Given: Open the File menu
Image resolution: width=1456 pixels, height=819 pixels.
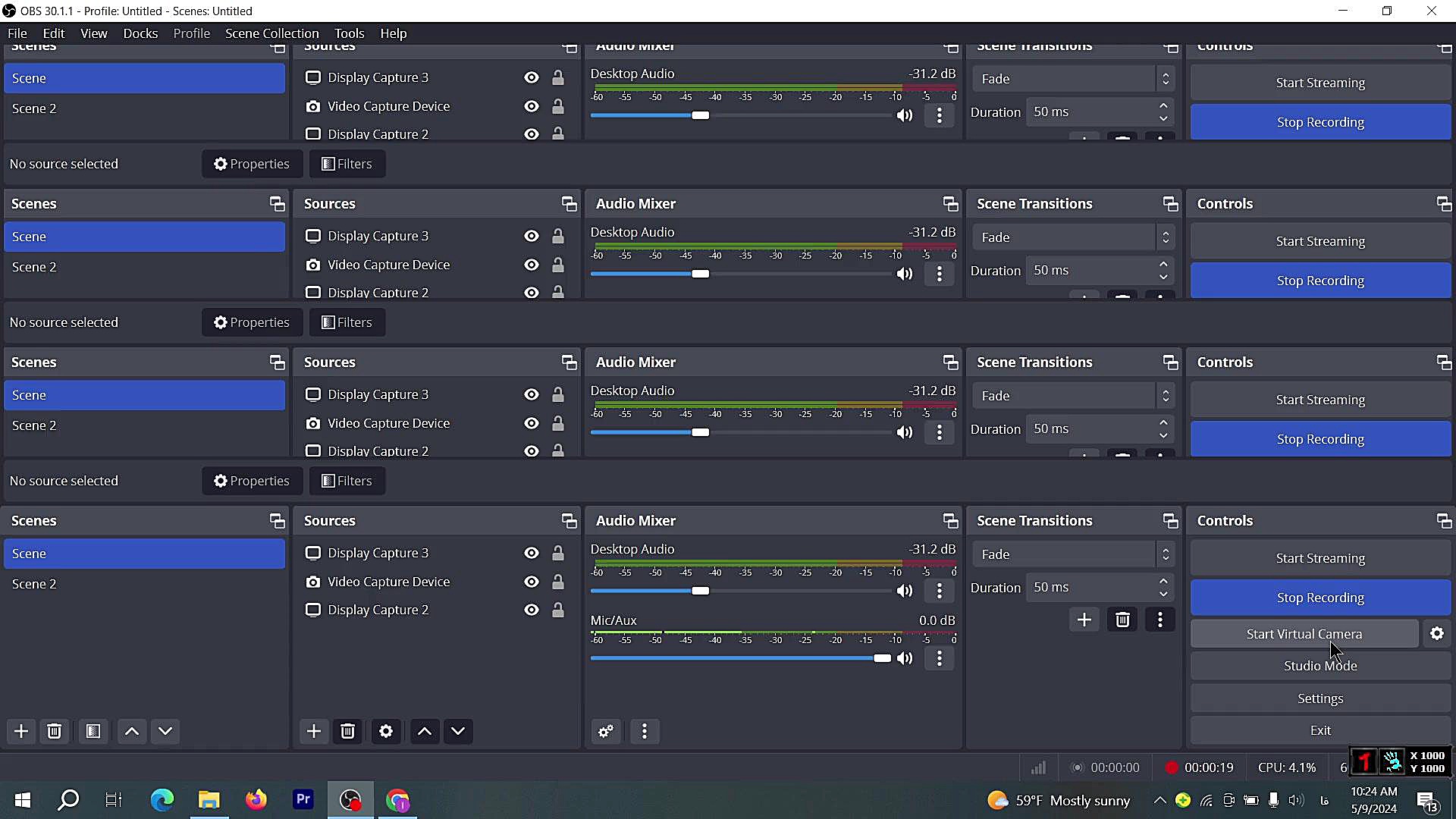Looking at the screenshot, I should [17, 33].
